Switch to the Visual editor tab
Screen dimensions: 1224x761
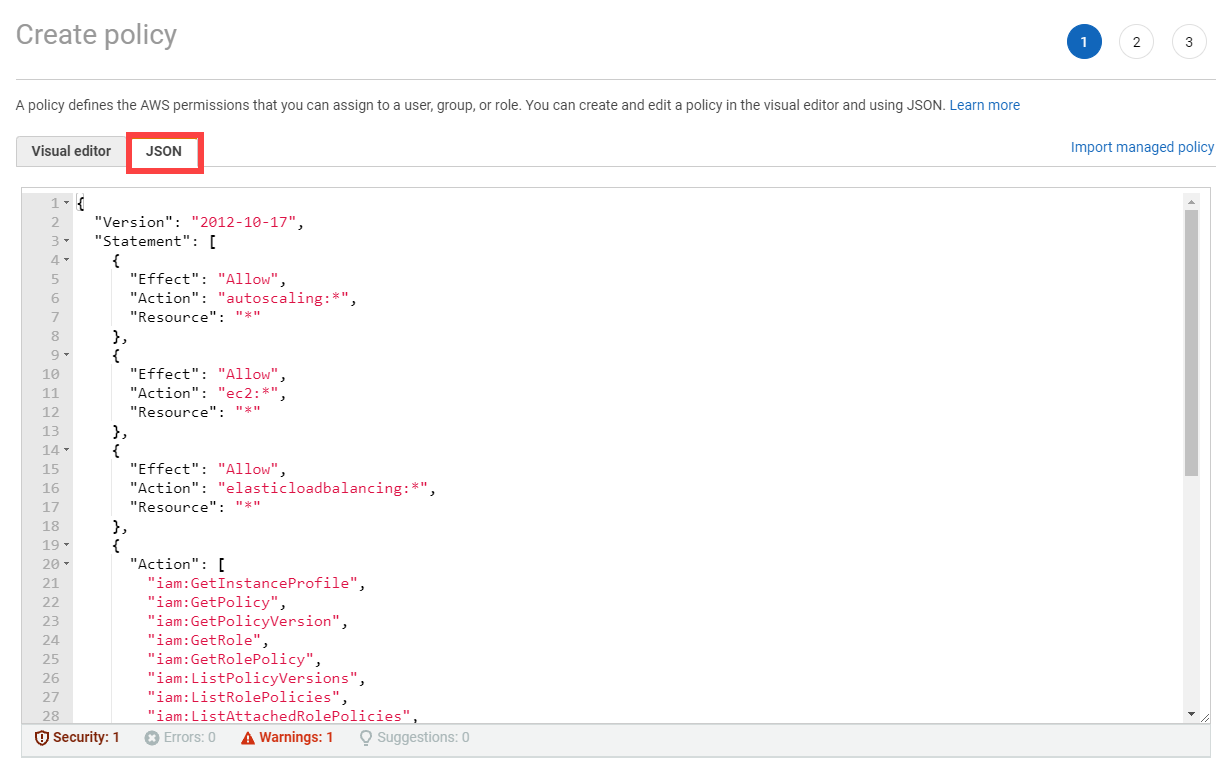(71, 152)
